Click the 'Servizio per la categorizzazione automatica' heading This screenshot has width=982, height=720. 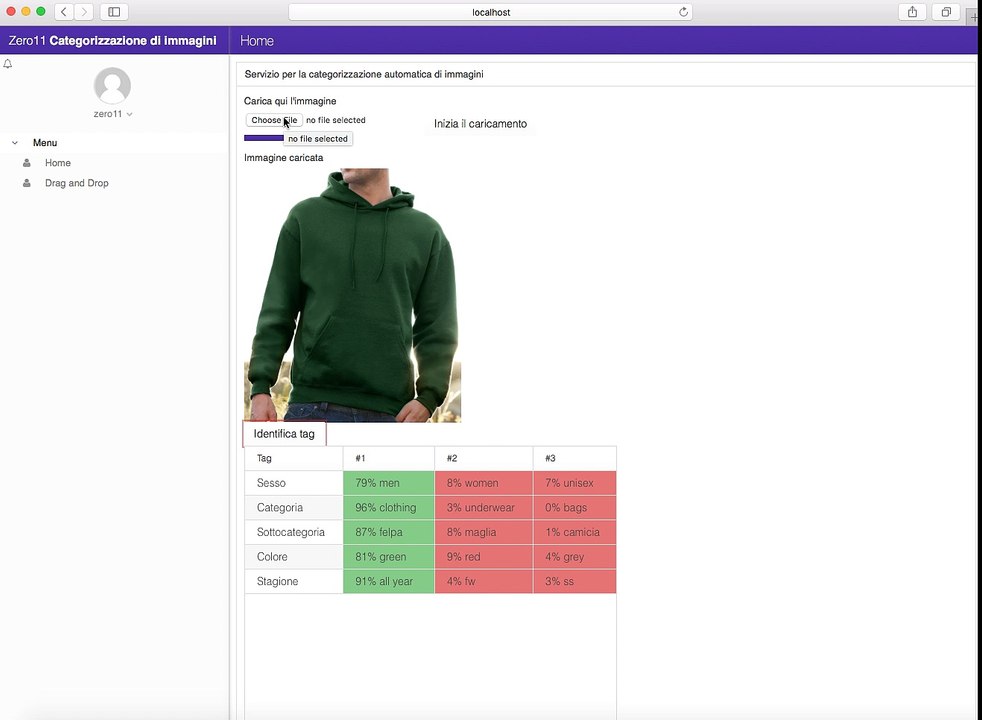(x=364, y=74)
